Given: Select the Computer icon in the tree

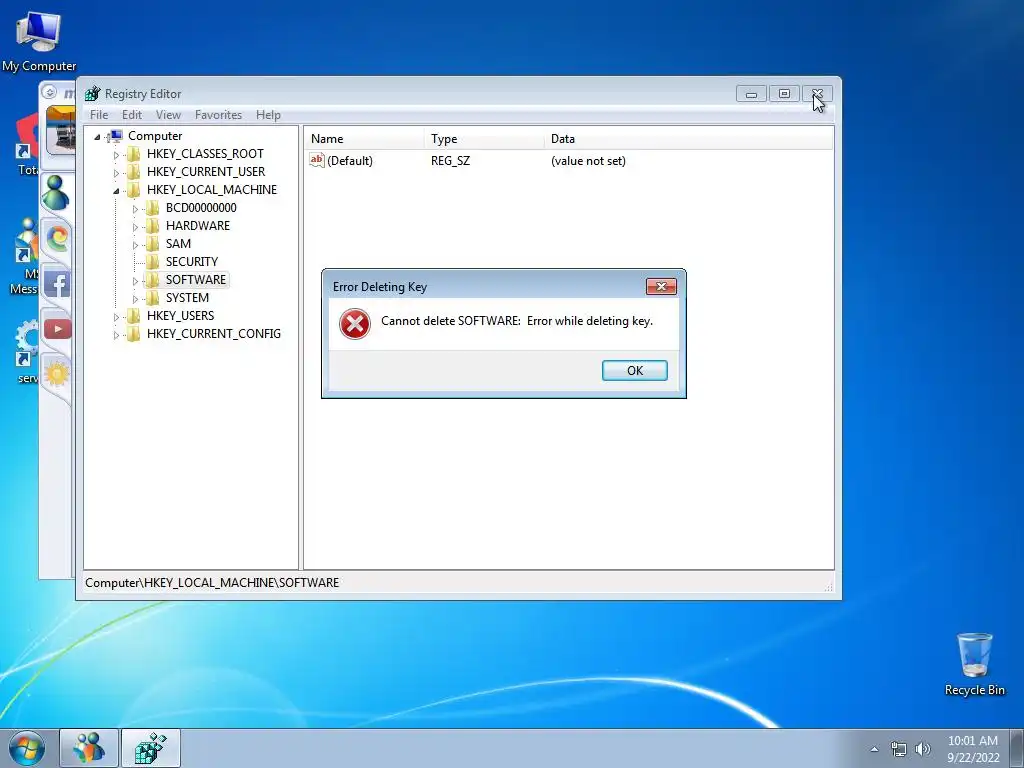Looking at the screenshot, I should pos(115,136).
